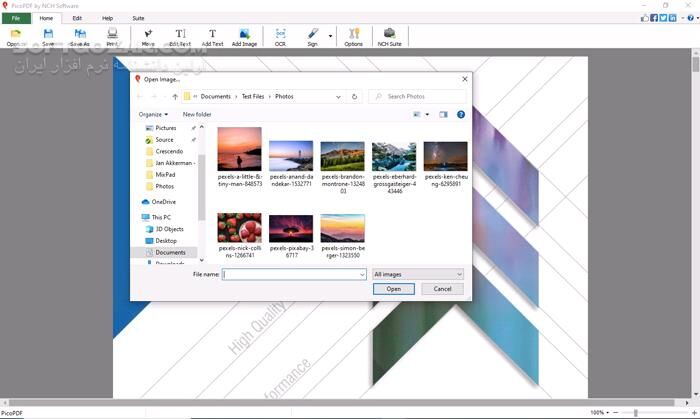Click the blue help icon in dialog
Viewport: 700px width, 419px height.
tap(461, 115)
